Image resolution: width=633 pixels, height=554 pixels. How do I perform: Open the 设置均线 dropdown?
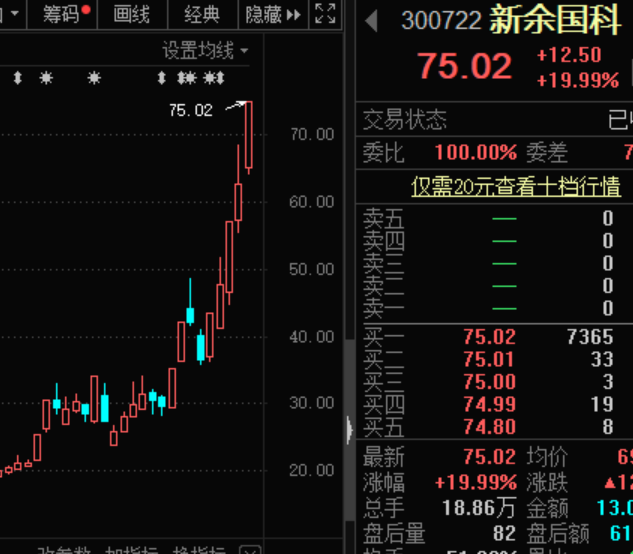click(205, 51)
